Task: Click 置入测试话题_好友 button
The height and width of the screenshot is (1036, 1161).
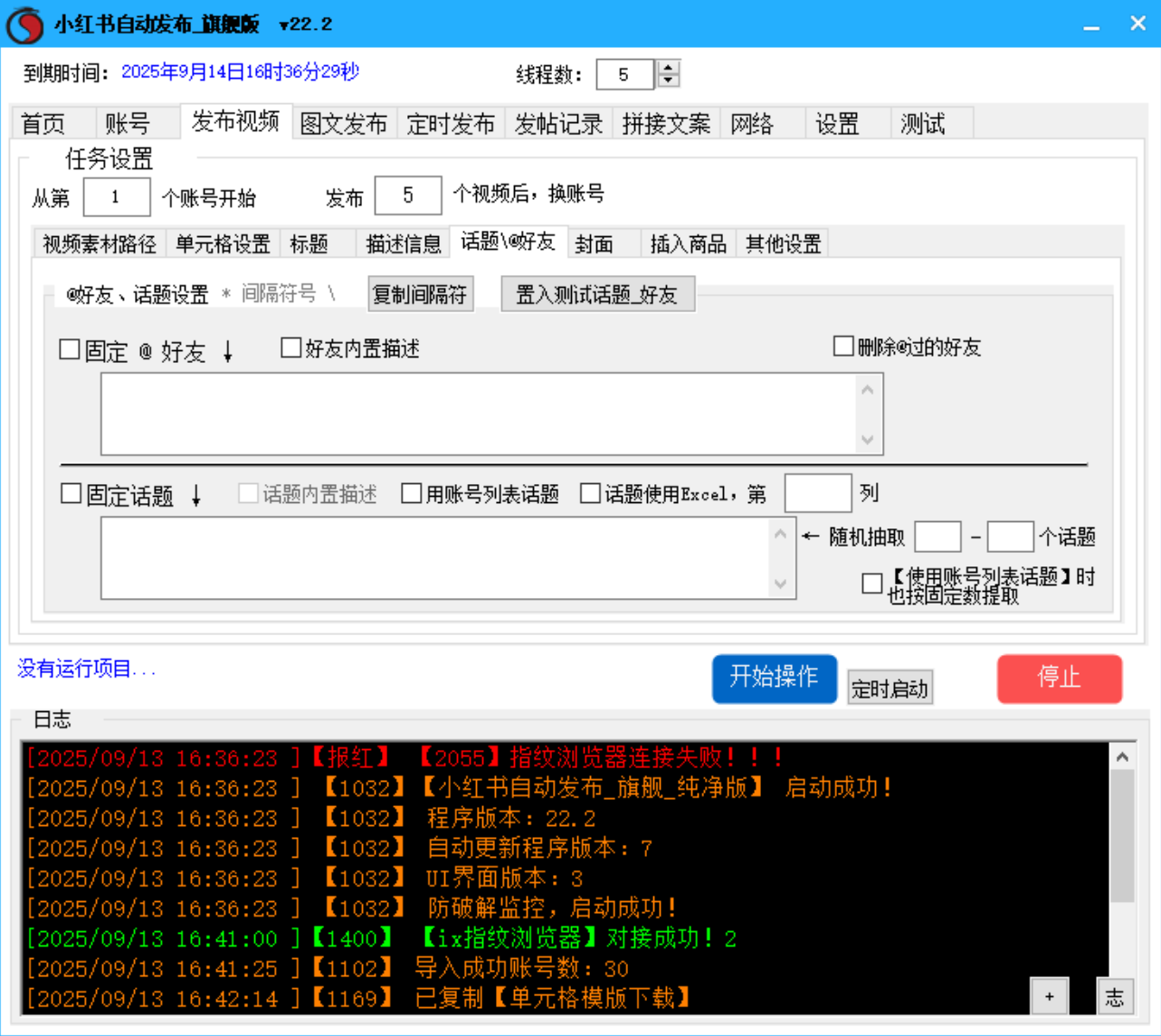Action: click(x=597, y=293)
